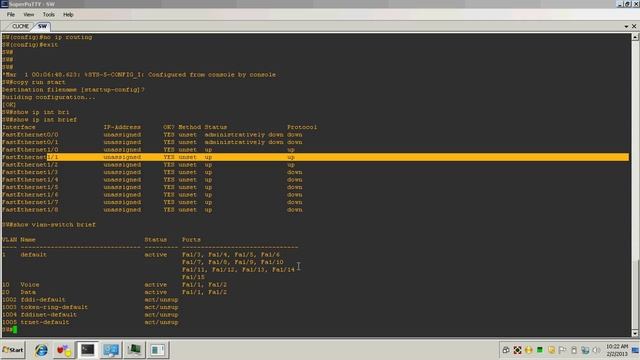Open the green network computer taskbar icon
The height and width of the screenshot is (360, 640).
coord(134,350)
